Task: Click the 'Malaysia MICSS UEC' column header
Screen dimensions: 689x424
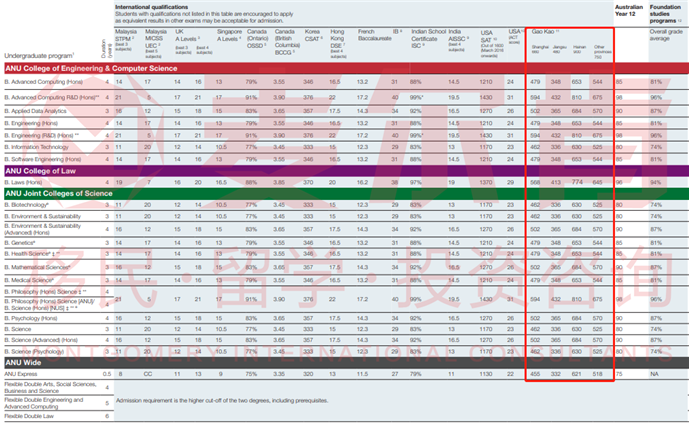Action: (156, 44)
